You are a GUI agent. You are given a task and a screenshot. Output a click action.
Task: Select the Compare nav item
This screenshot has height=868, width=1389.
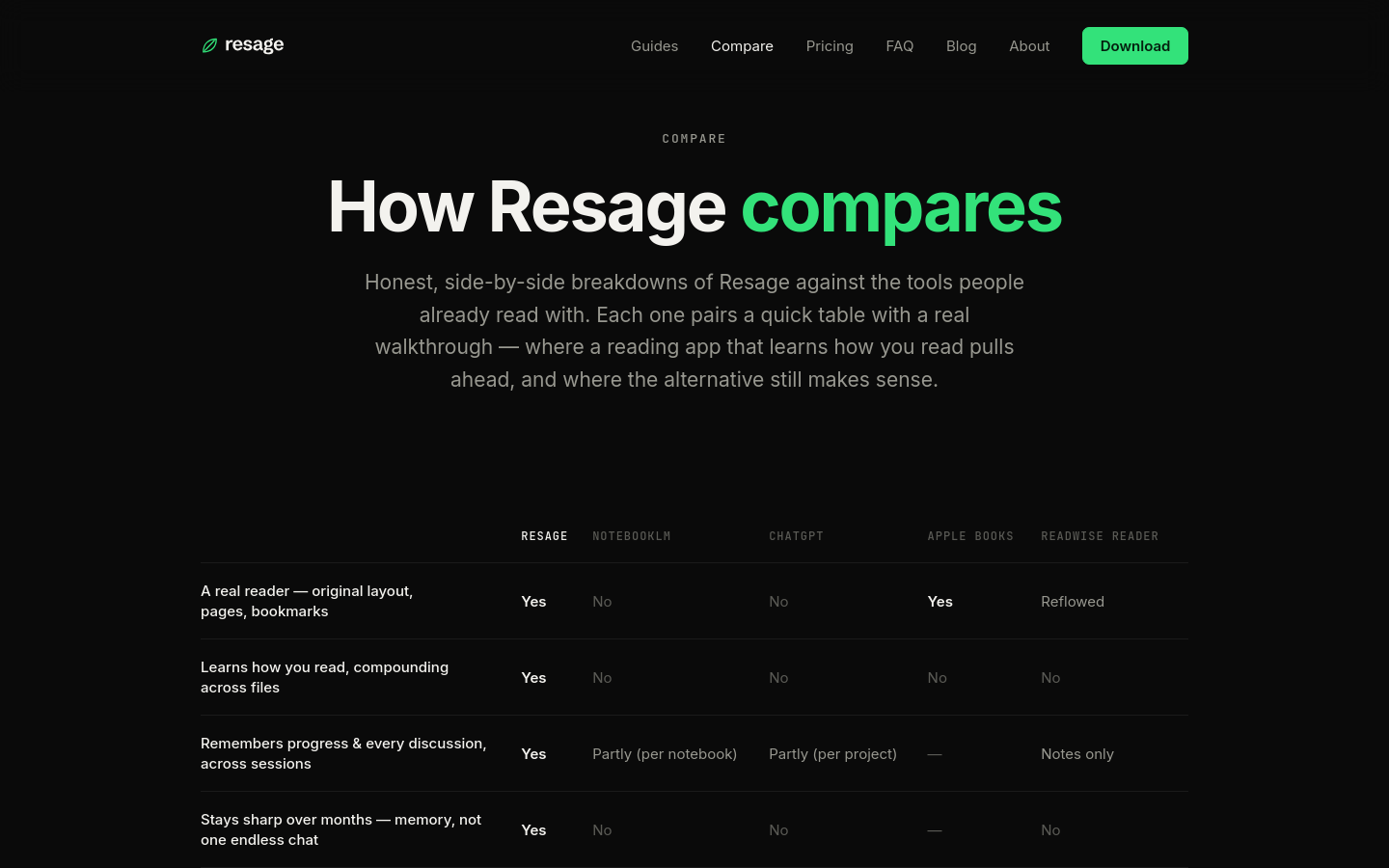click(x=742, y=46)
